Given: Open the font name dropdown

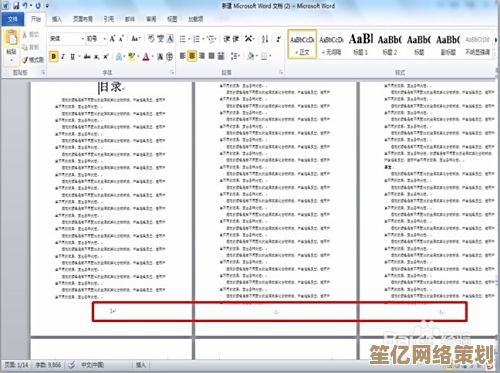Looking at the screenshot, I should (x=82, y=39).
